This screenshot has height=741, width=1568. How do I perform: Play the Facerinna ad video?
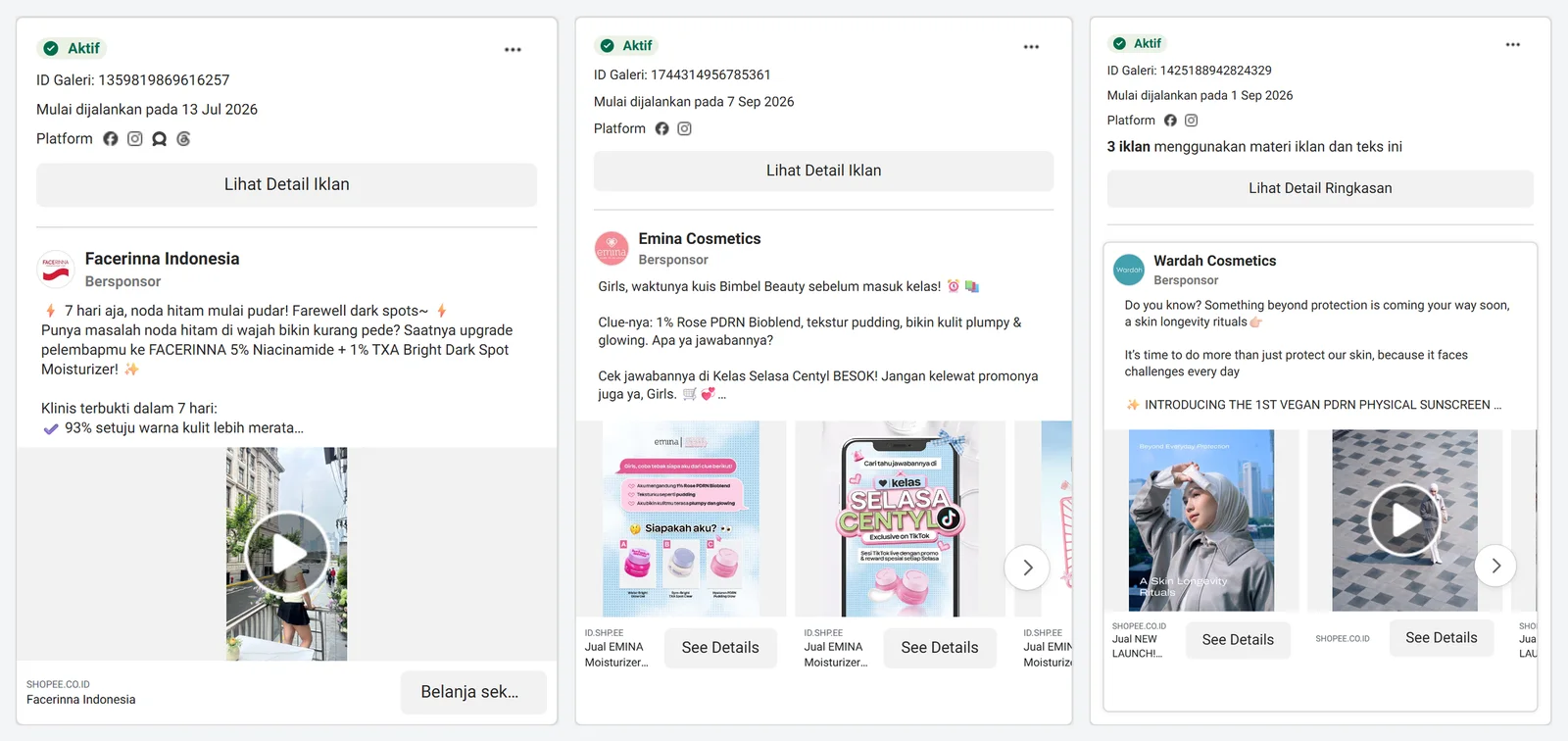[x=287, y=553]
